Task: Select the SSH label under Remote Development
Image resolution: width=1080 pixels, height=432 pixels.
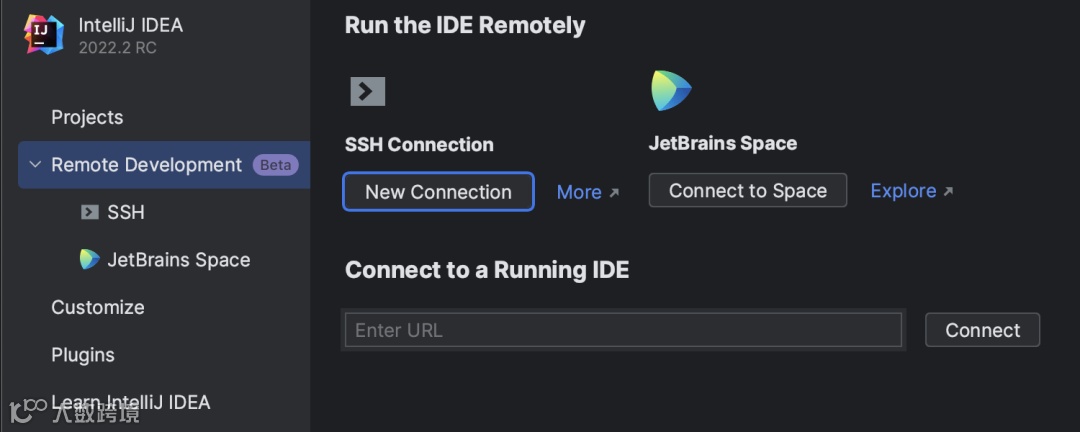Action: (126, 212)
